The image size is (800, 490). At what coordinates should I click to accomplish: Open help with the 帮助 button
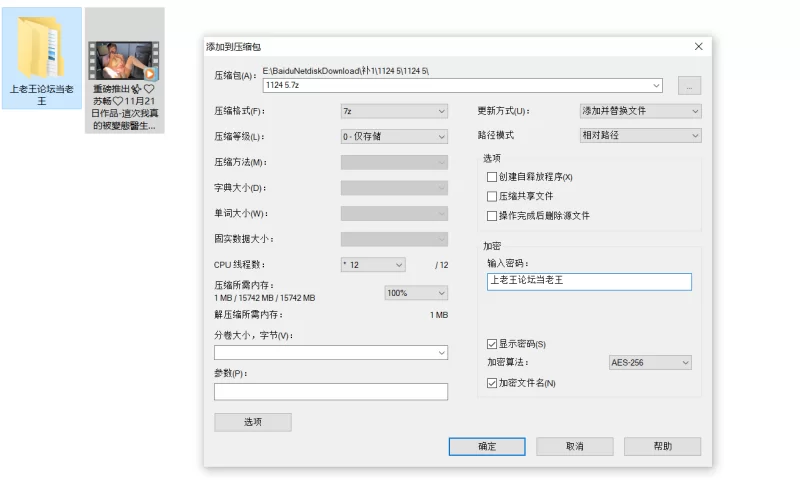(662, 447)
